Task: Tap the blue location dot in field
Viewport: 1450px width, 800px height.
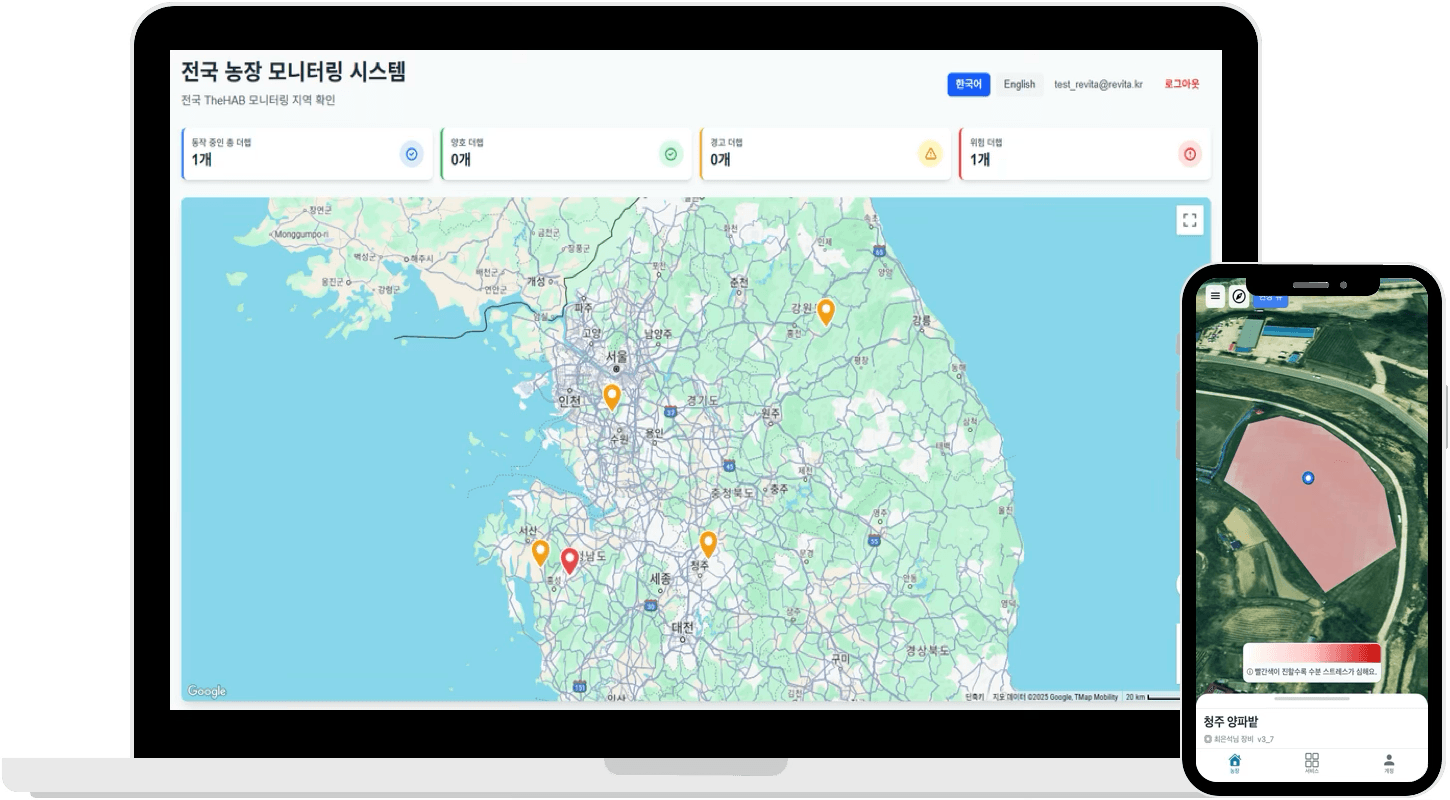Action: pyautogui.click(x=1308, y=479)
